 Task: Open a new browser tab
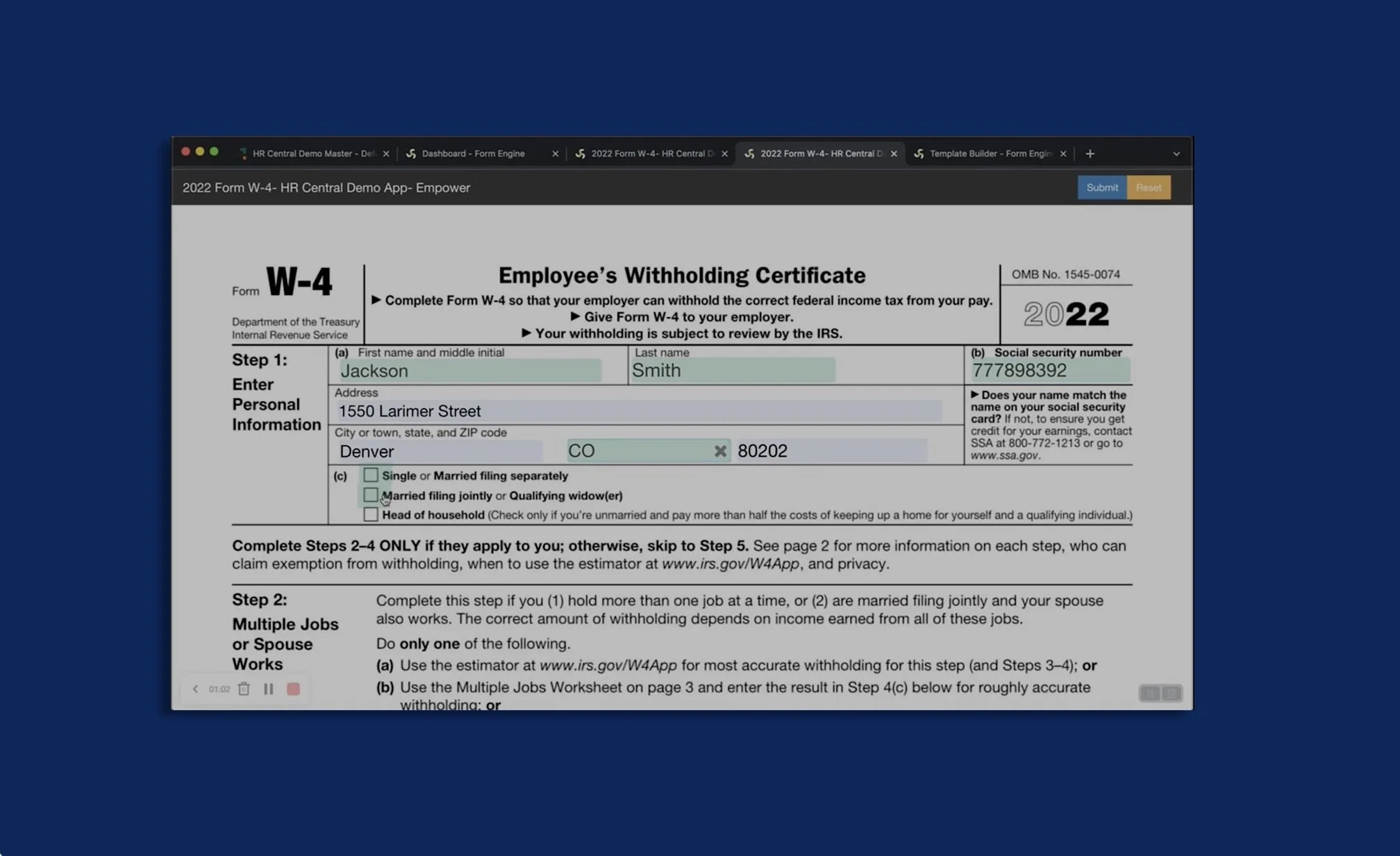coord(1090,153)
